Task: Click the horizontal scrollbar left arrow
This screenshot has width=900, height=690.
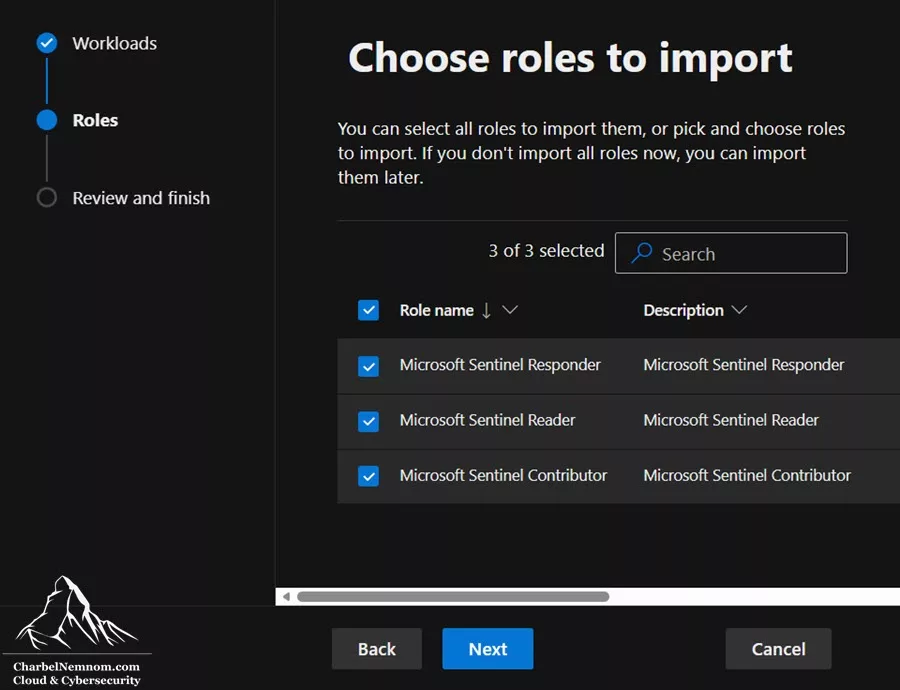Action: tap(286, 596)
